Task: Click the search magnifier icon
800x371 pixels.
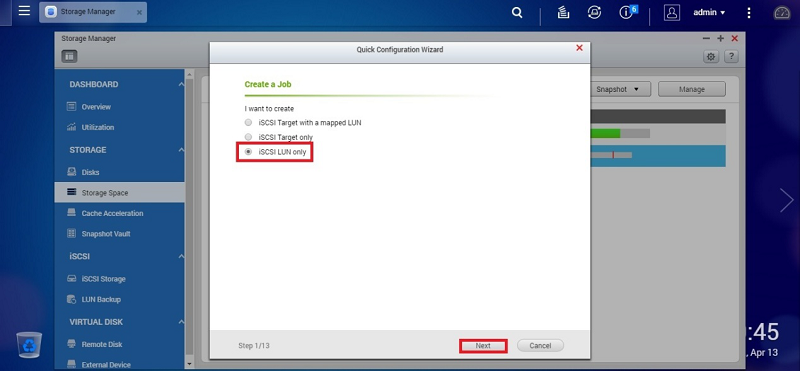Action: 517,13
